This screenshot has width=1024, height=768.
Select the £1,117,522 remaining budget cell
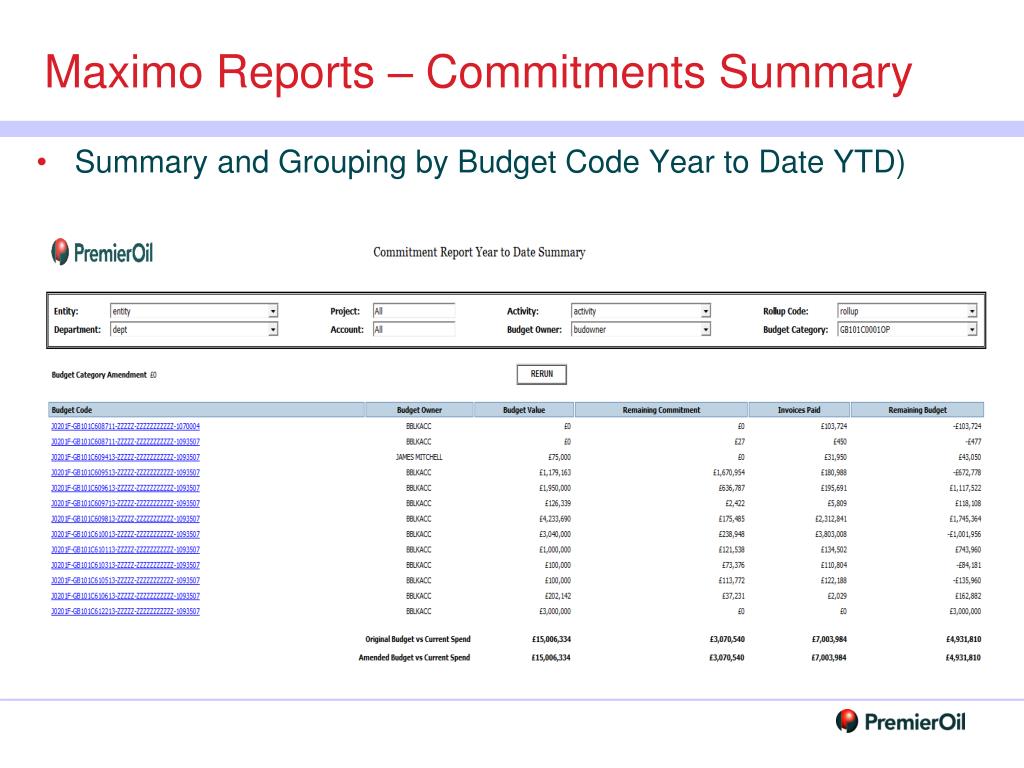point(965,488)
